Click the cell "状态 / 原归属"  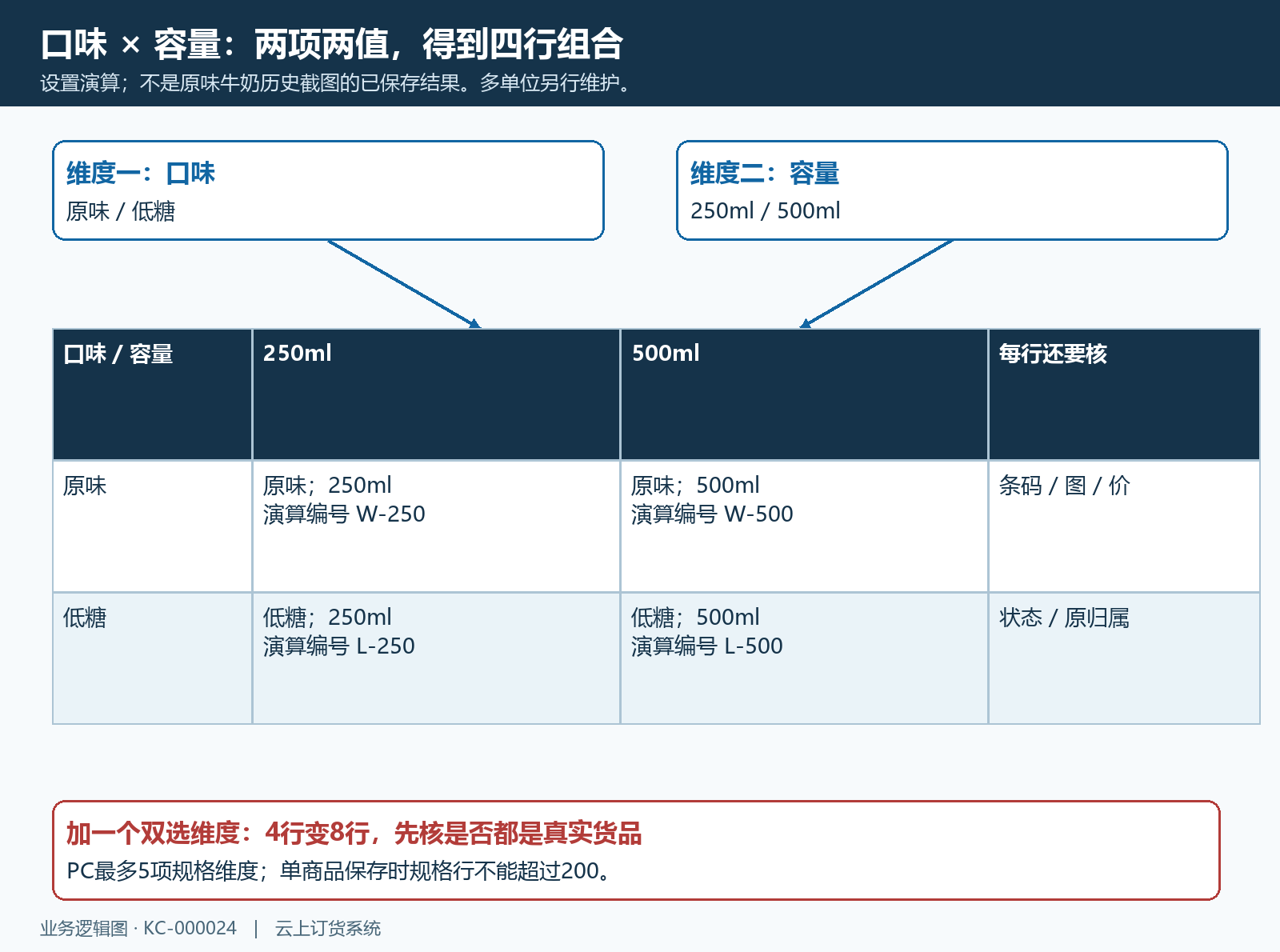coord(1124,658)
